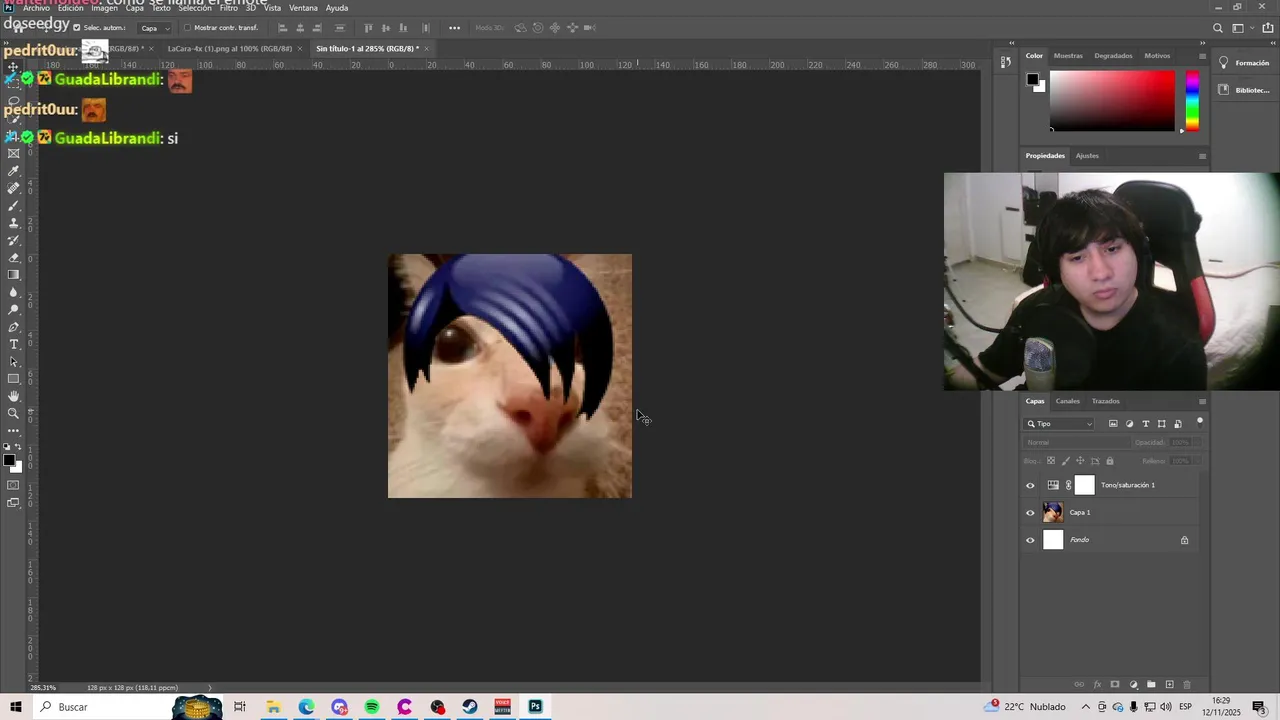Select the Eraser tool
This screenshot has height=720, width=1280.
[x=13, y=257]
